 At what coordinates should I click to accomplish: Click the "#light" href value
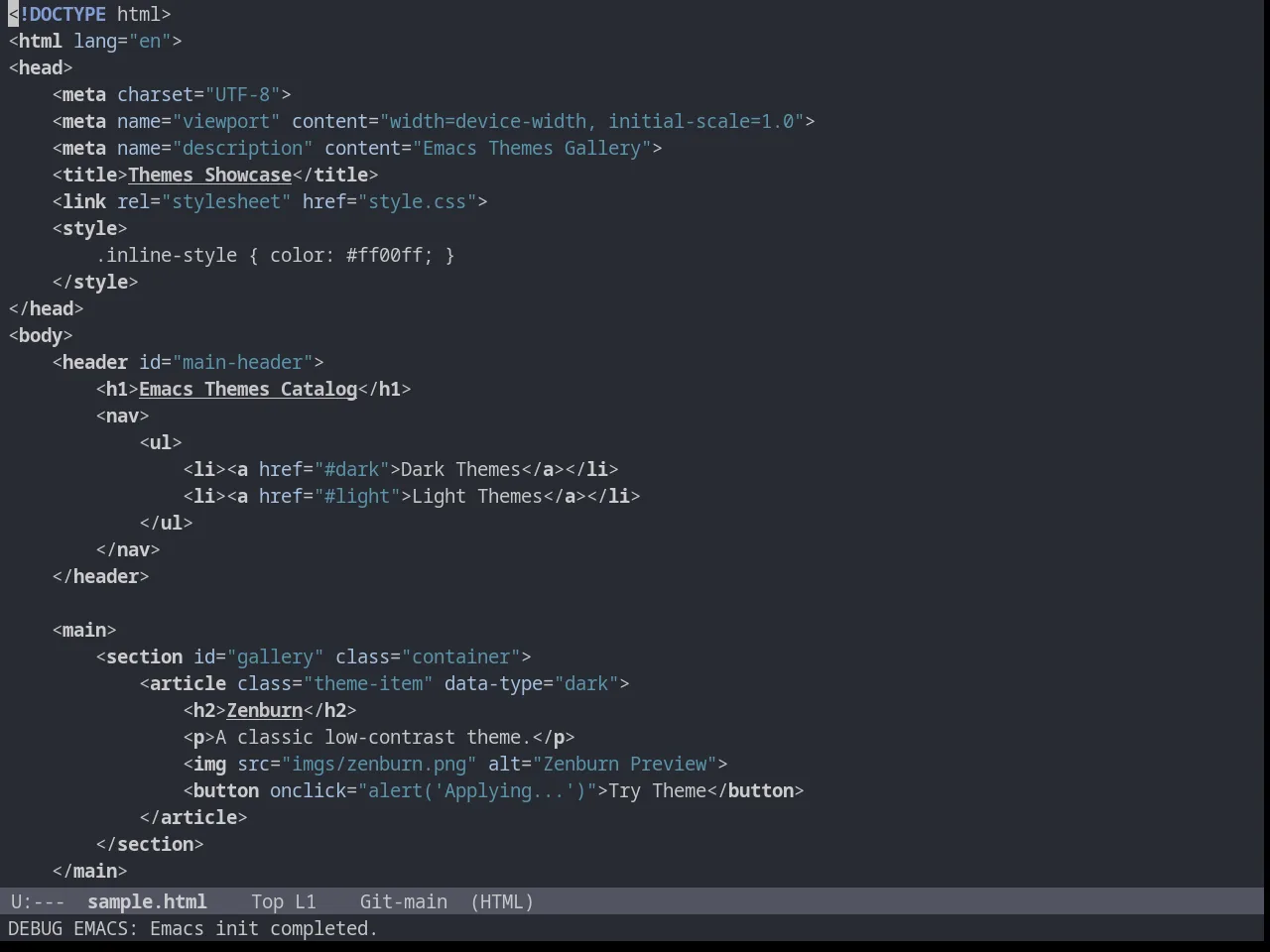tap(357, 496)
